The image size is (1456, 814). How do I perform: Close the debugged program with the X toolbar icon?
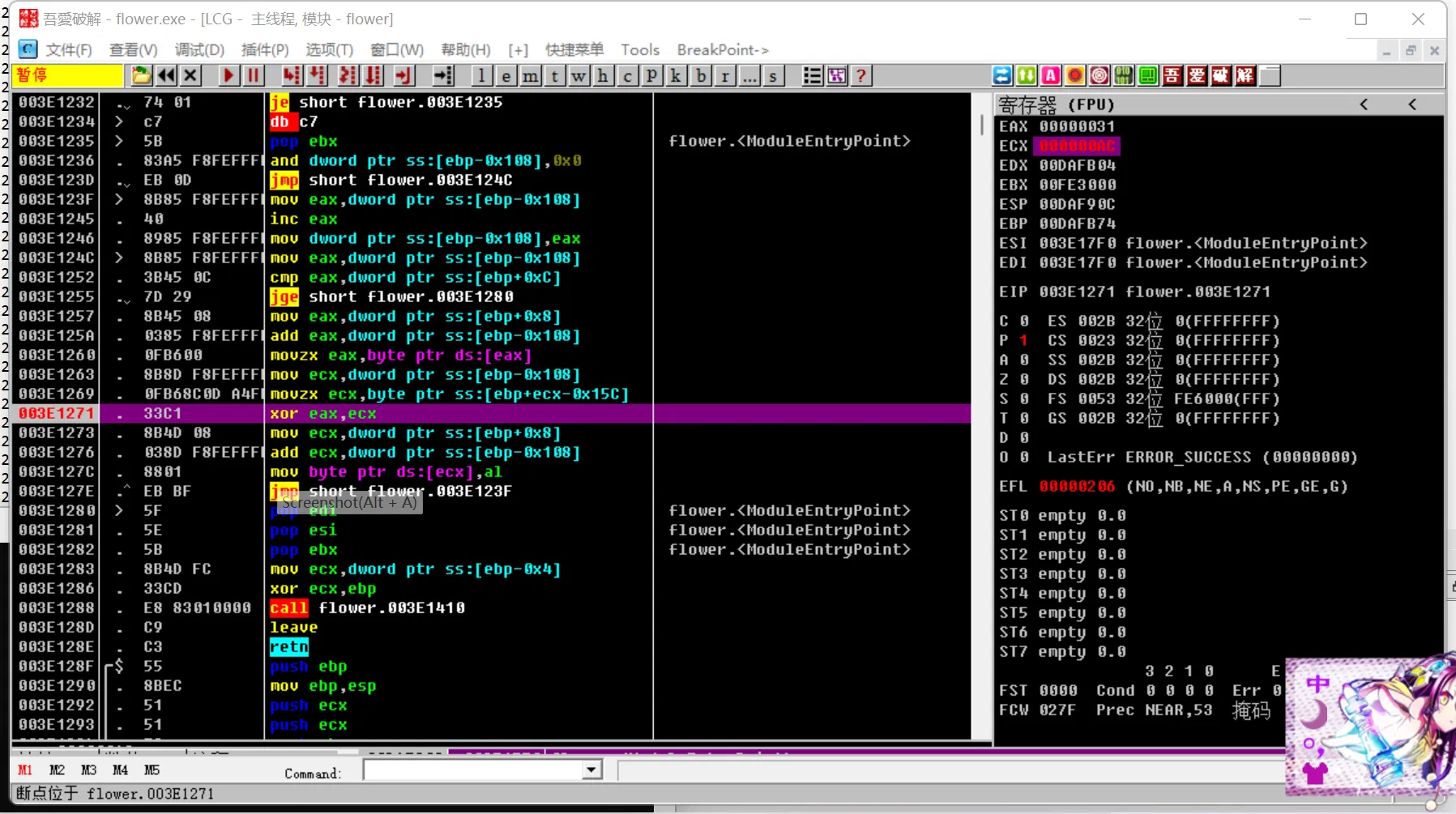click(x=190, y=75)
